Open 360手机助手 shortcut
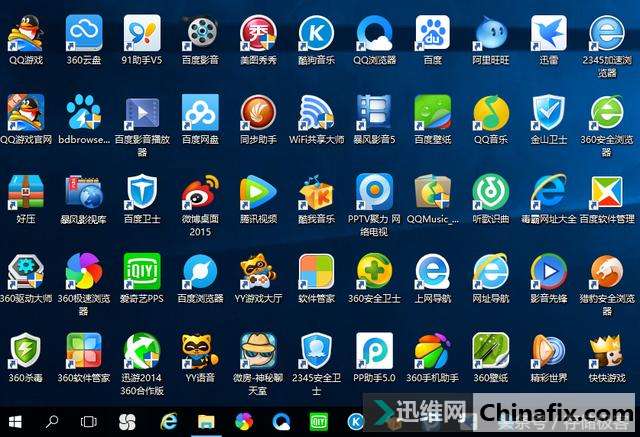The width and height of the screenshot is (640, 437). (432, 350)
